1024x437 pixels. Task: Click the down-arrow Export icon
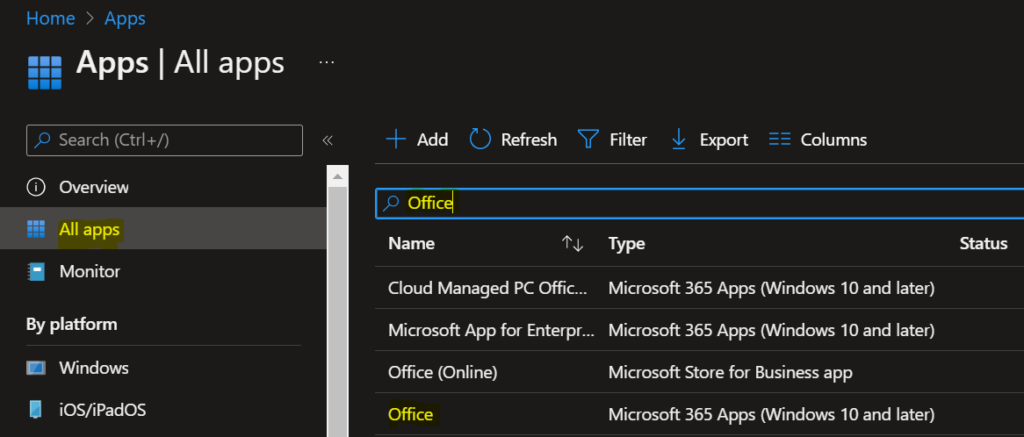pyautogui.click(x=679, y=140)
